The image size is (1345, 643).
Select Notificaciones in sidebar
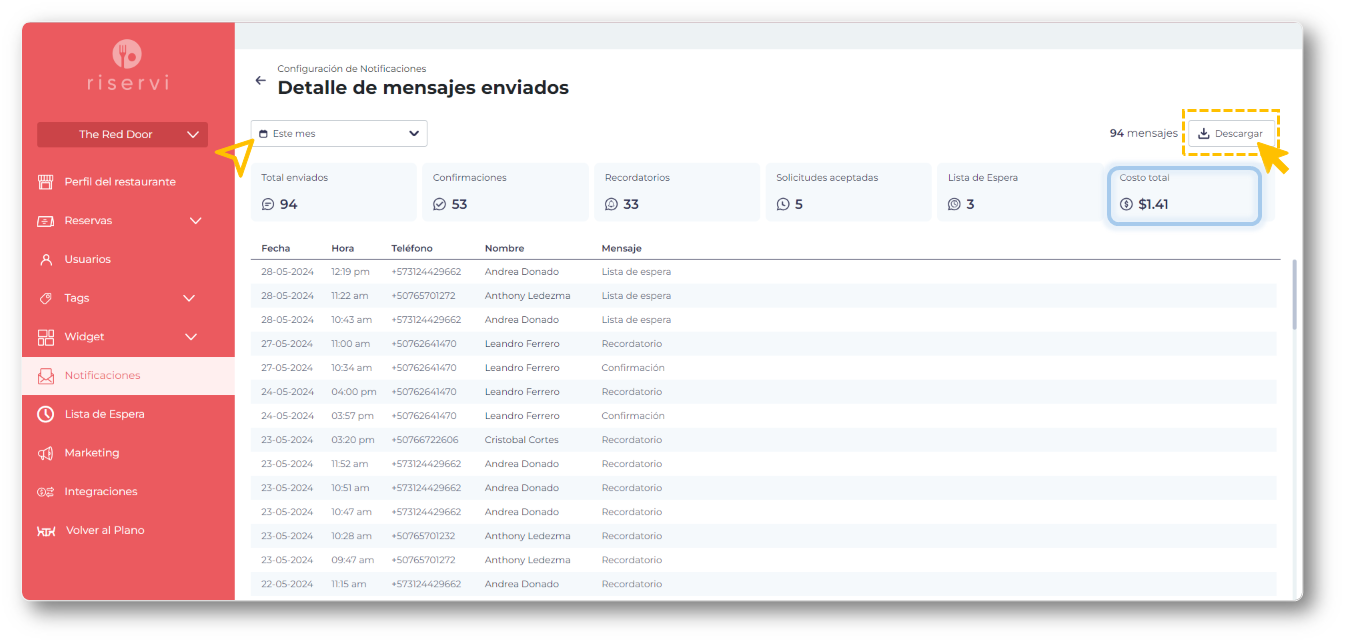[128, 376]
